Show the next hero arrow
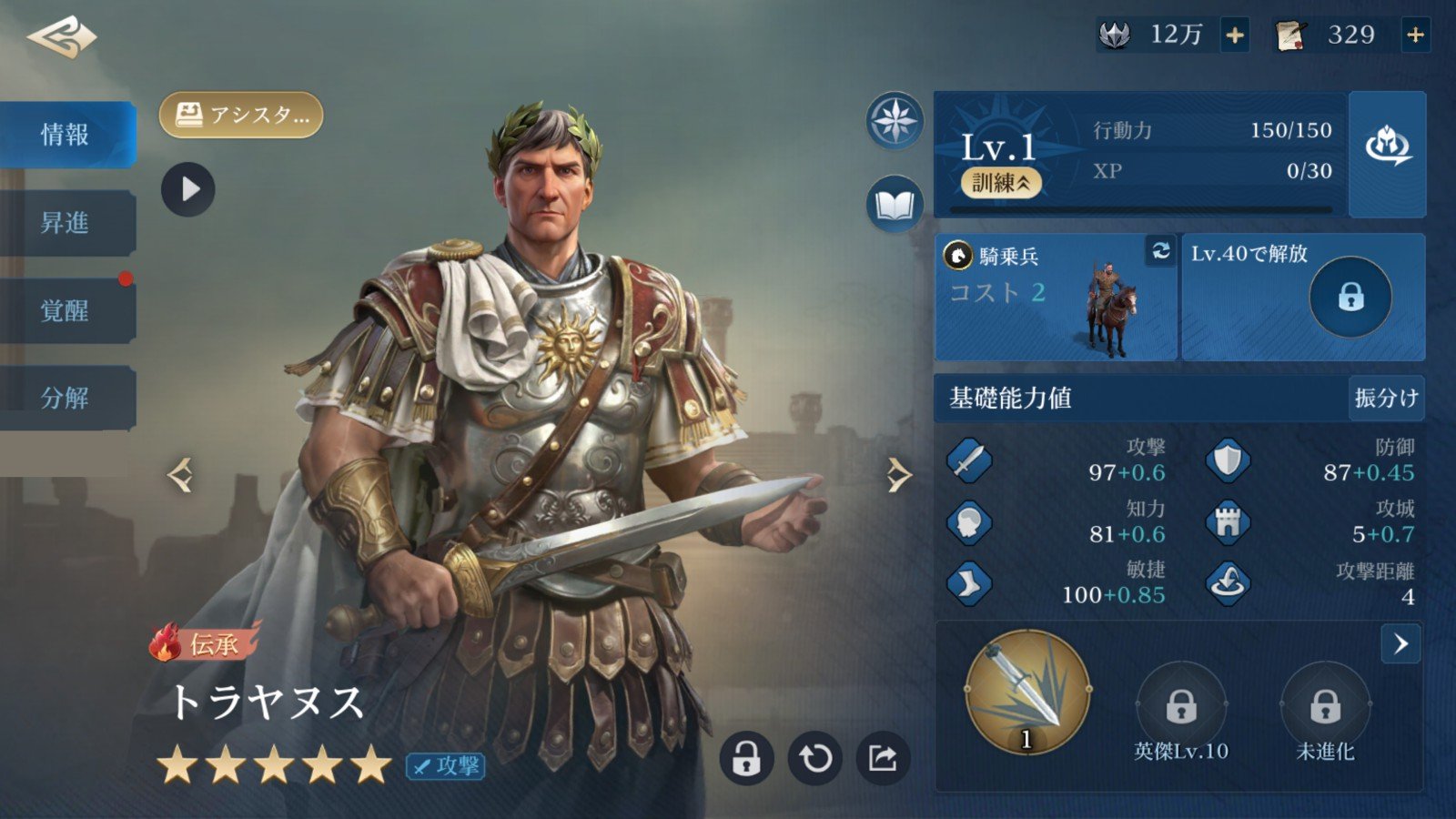 pyautogui.click(x=898, y=474)
